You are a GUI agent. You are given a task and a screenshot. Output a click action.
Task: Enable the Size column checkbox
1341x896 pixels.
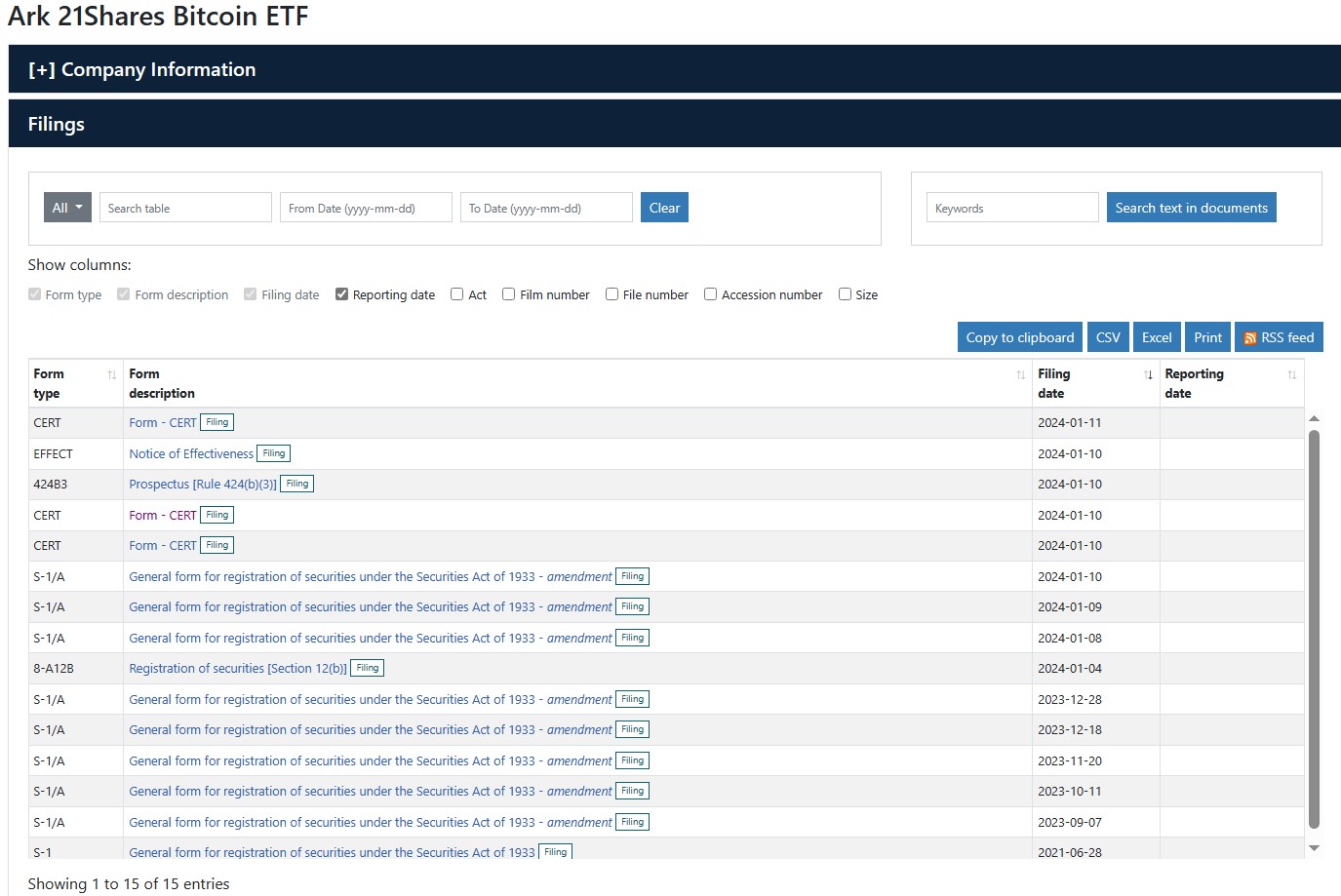[845, 294]
